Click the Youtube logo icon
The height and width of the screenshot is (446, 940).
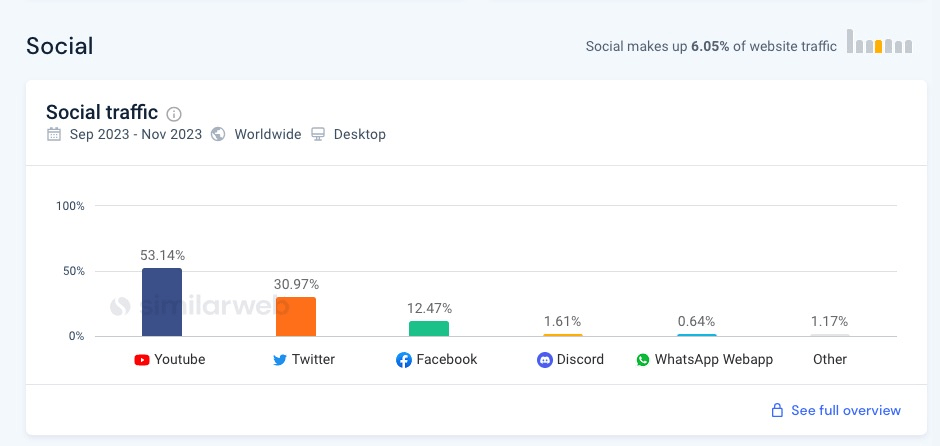(x=142, y=360)
